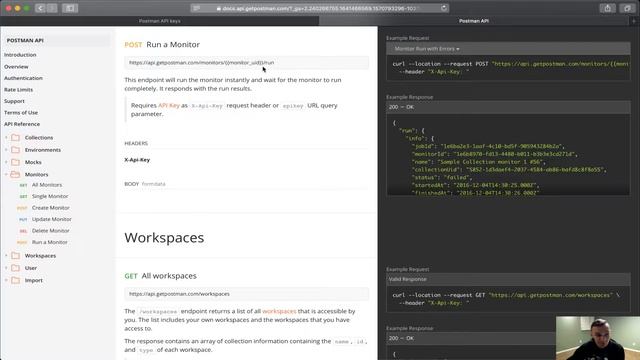Screen dimensions: 640x360
Task: Expand the Mocks folder arrow
Action: click(x=6, y=162)
